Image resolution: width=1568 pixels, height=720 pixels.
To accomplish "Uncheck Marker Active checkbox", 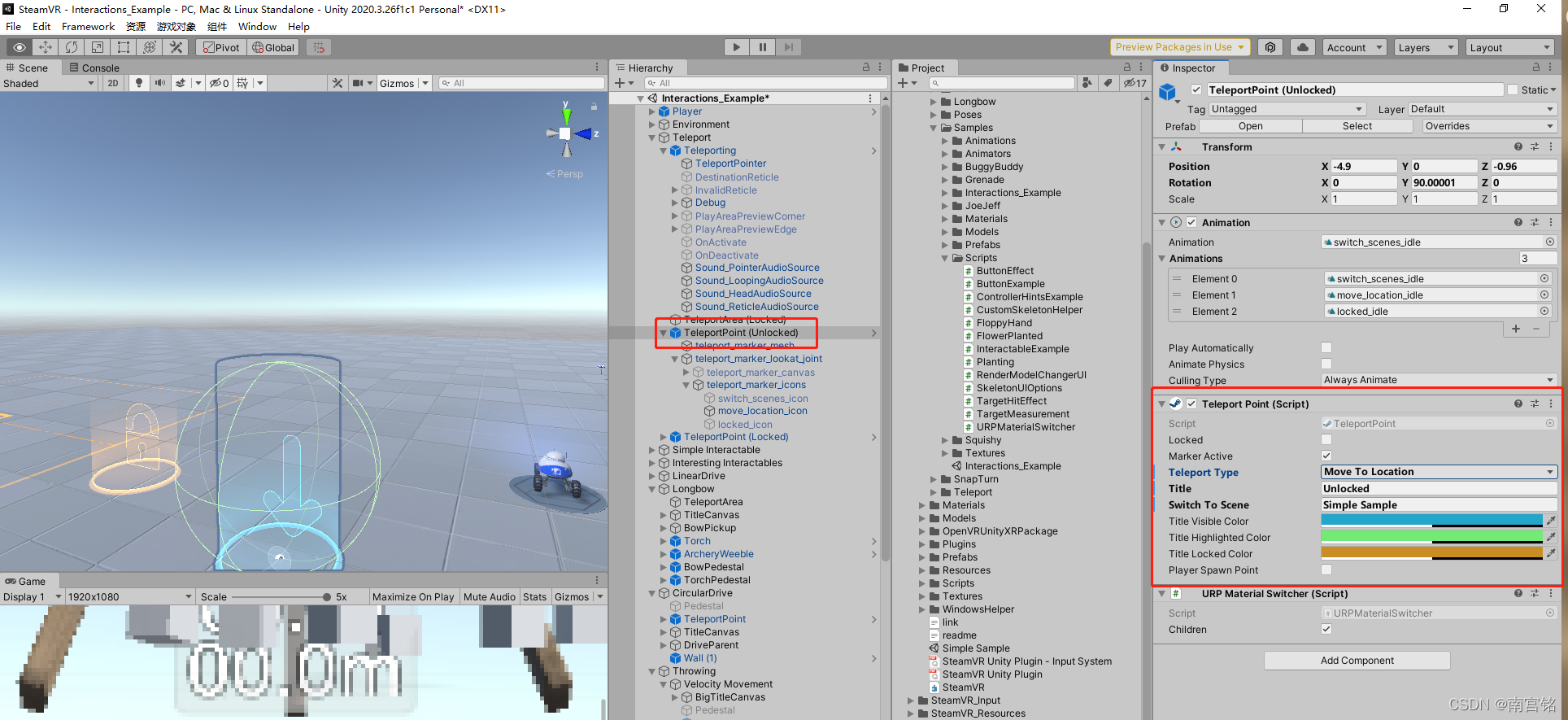I will pyautogui.click(x=1326, y=456).
